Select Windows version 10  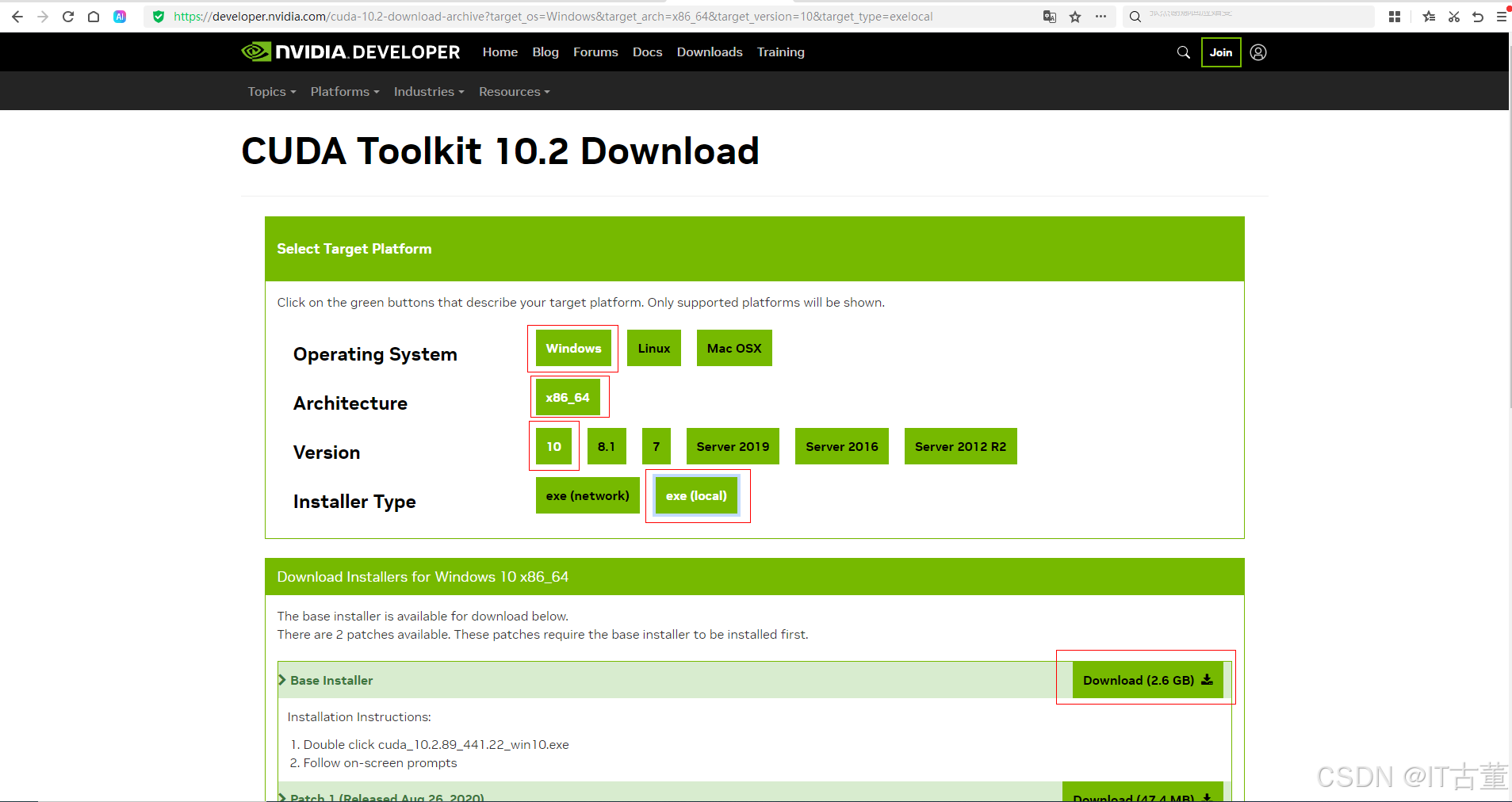coord(553,447)
